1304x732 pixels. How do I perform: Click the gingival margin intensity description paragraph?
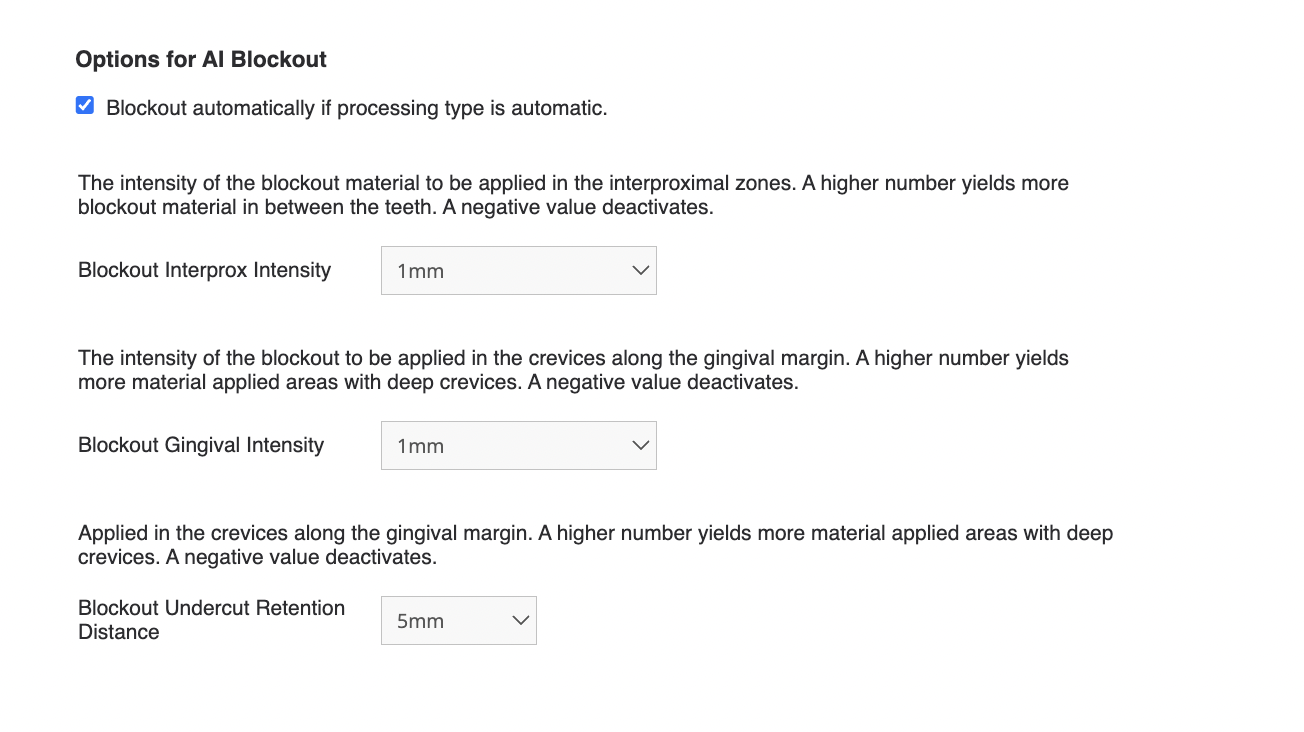[x=574, y=370]
